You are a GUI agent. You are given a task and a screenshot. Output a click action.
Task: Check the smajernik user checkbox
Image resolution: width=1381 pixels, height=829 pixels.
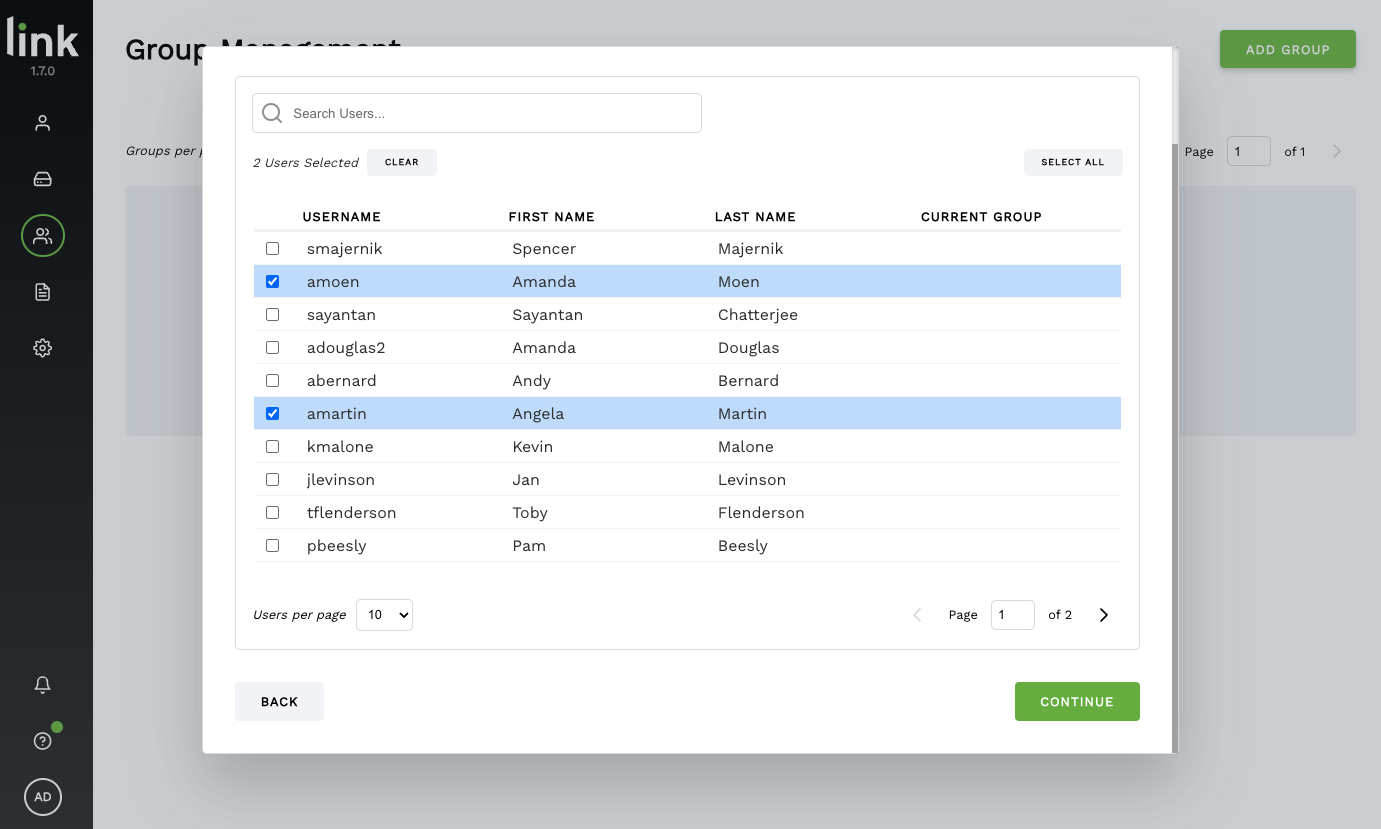point(272,248)
